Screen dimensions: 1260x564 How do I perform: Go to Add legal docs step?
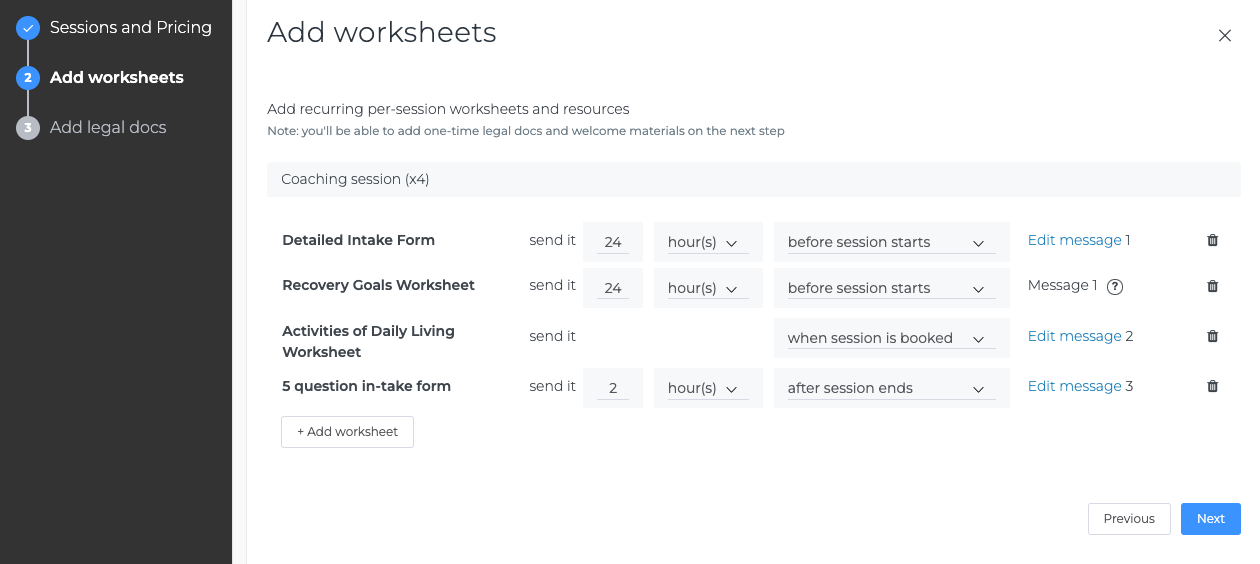pos(108,128)
